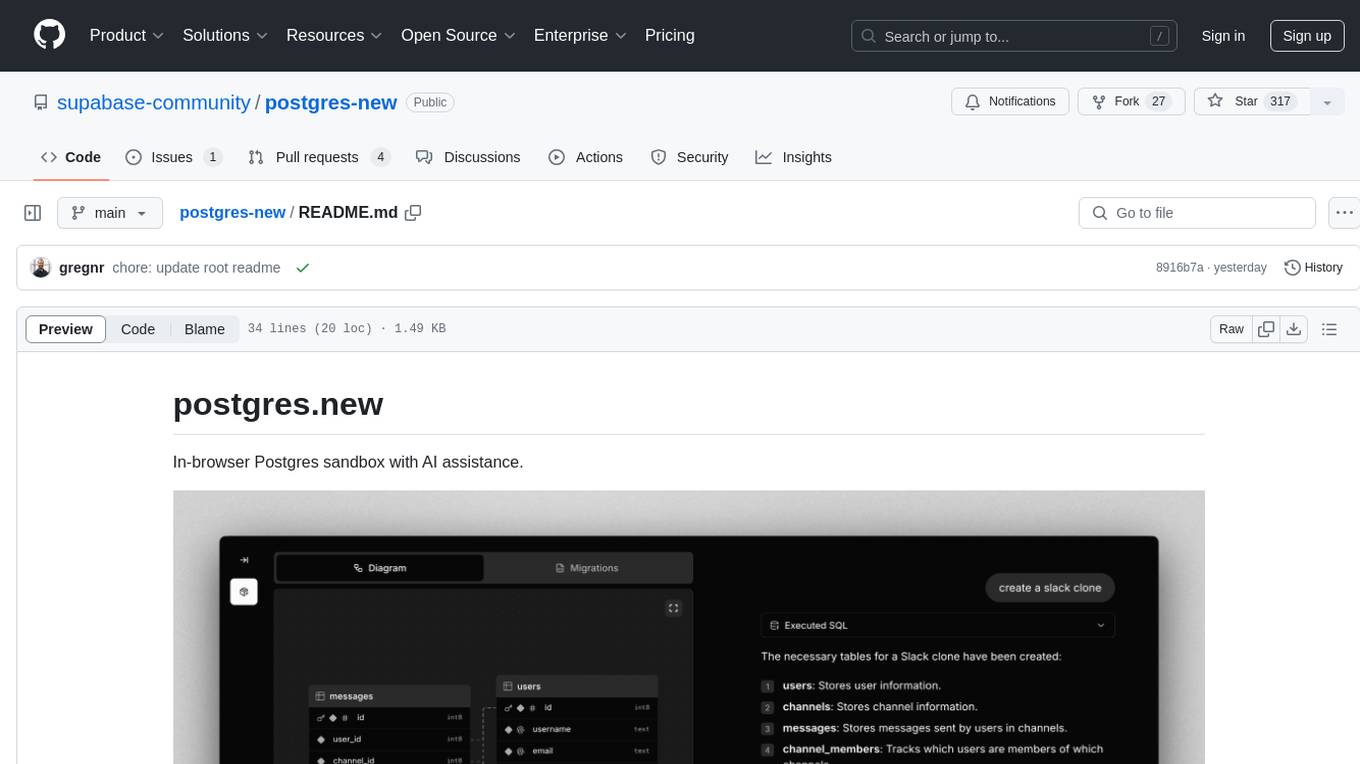Select the Preview view
Screen dimensions: 1360x764
click(x=66, y=329)
